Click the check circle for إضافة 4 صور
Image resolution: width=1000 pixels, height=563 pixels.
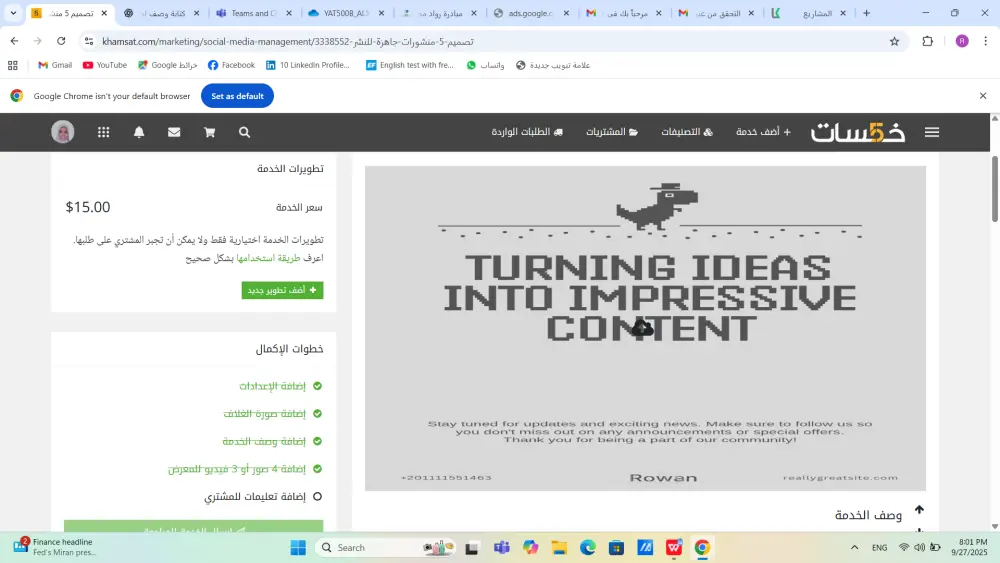318,469
